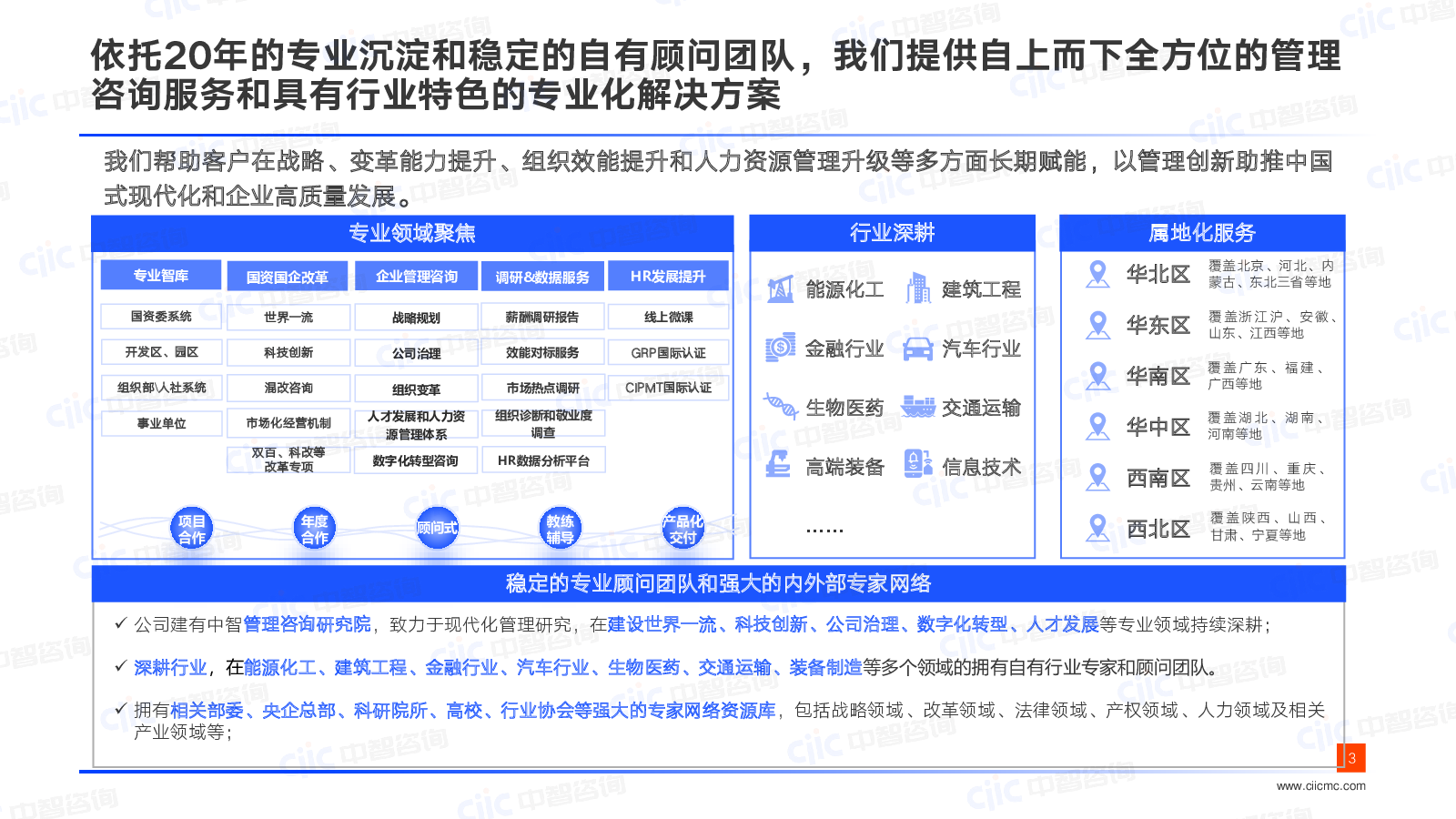This screenshot has width=1456, height=819.
Task: Click the 金融行业 coin icon
Action: pos(780,348)
